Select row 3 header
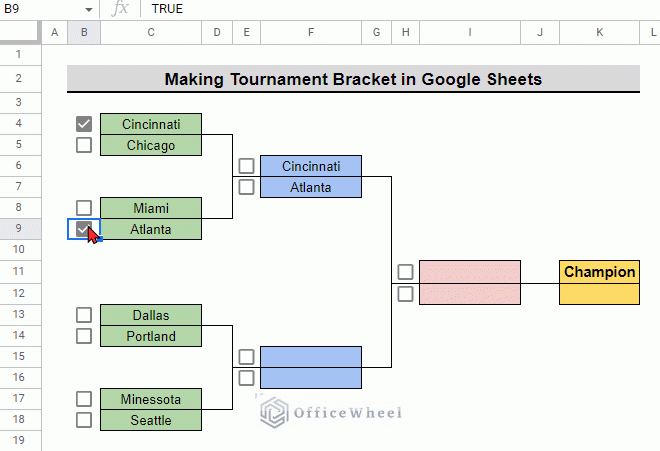This screenshot has height=451, width=660. 21,103
